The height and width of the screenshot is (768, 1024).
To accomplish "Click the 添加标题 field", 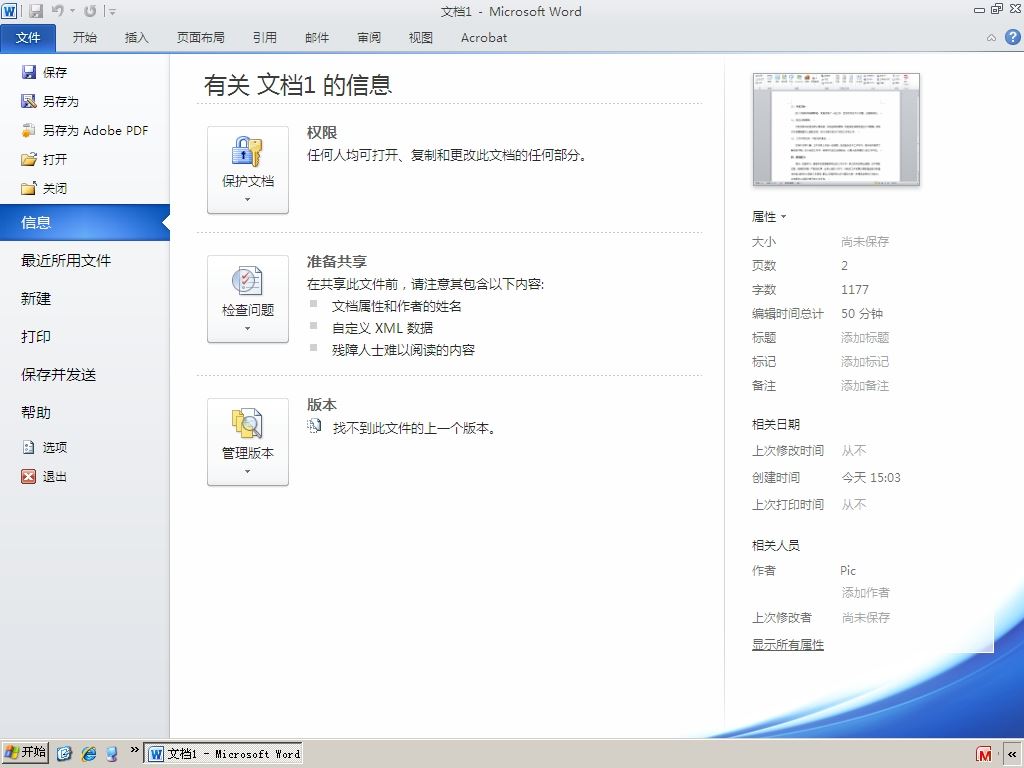I will coord(865,338).
